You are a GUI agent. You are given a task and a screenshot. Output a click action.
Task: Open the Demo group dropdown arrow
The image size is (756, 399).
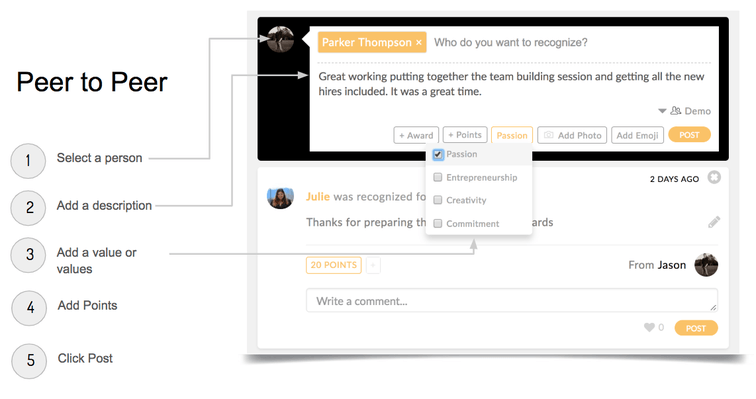point(662,111)
